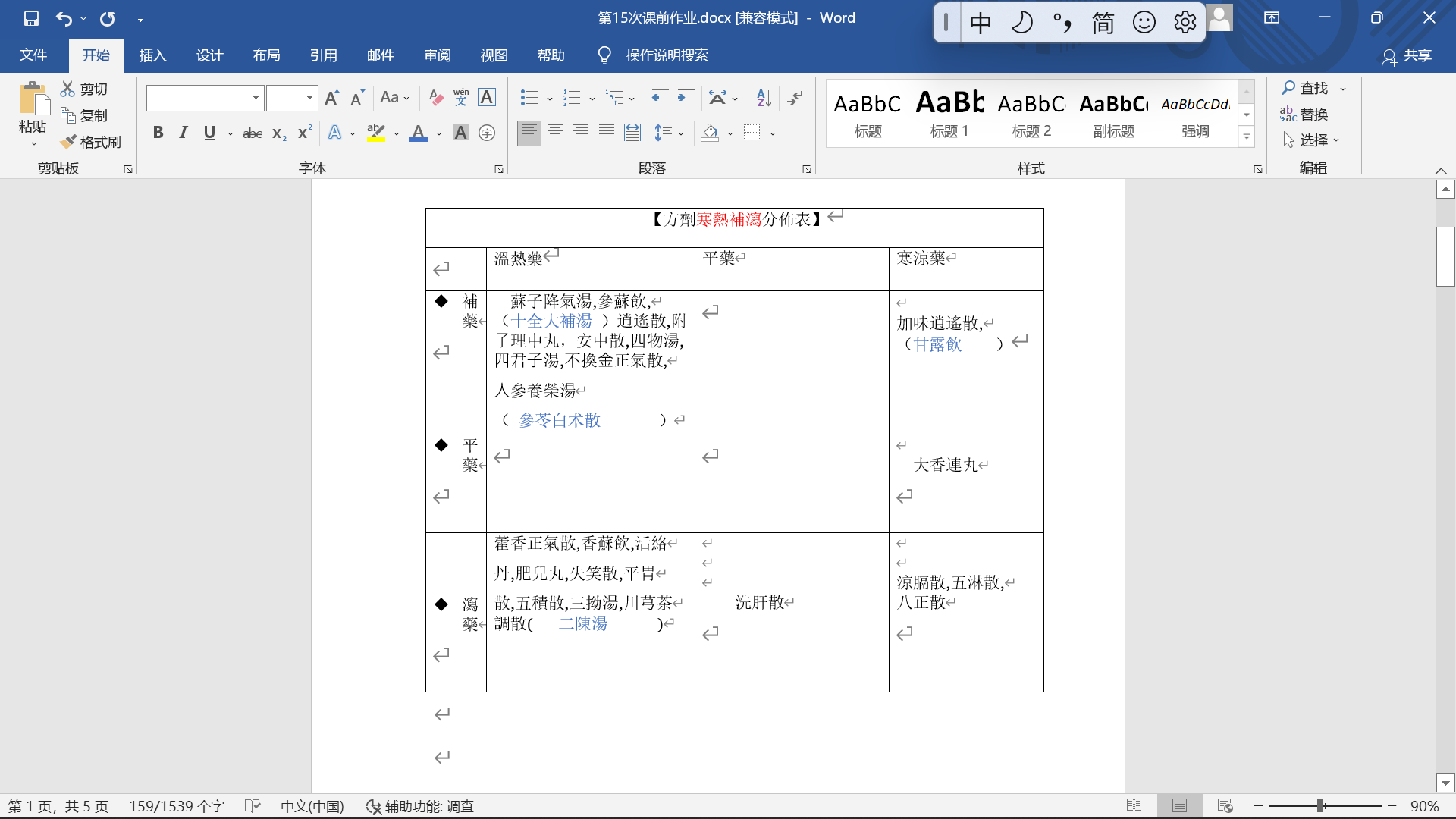1456x819 pixels.
Task: Click the Paste clipboard icon
Action: click(33, 99)
